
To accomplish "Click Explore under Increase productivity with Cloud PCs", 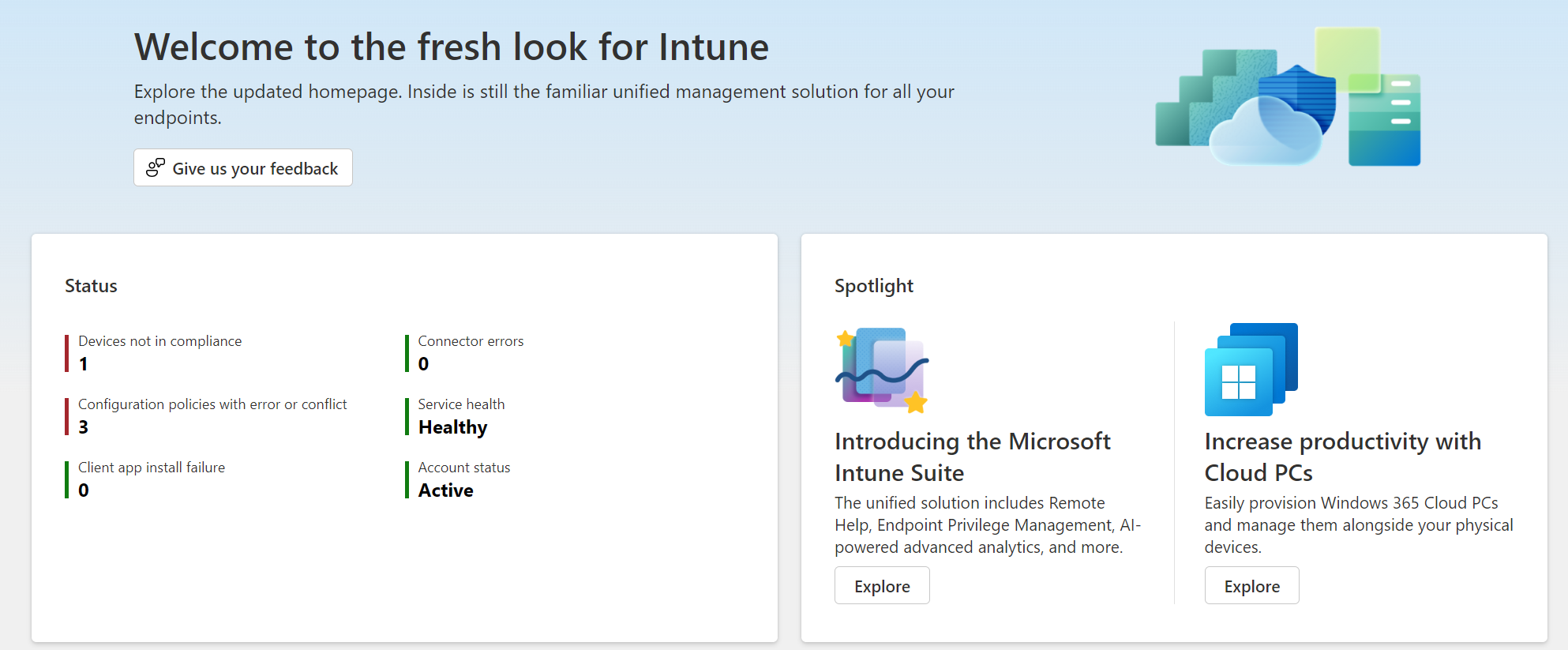I will point(1251,586).
